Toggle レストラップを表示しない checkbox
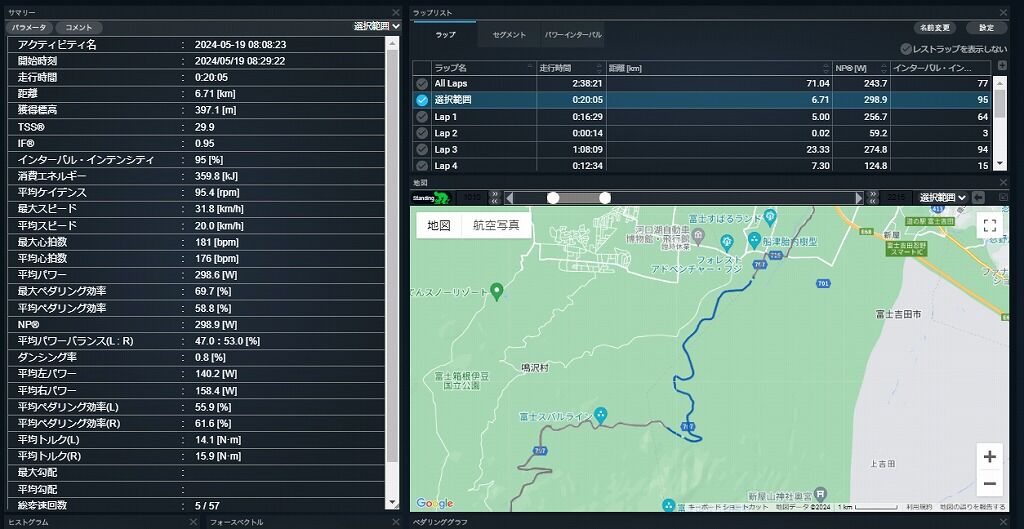 point(906,49)
